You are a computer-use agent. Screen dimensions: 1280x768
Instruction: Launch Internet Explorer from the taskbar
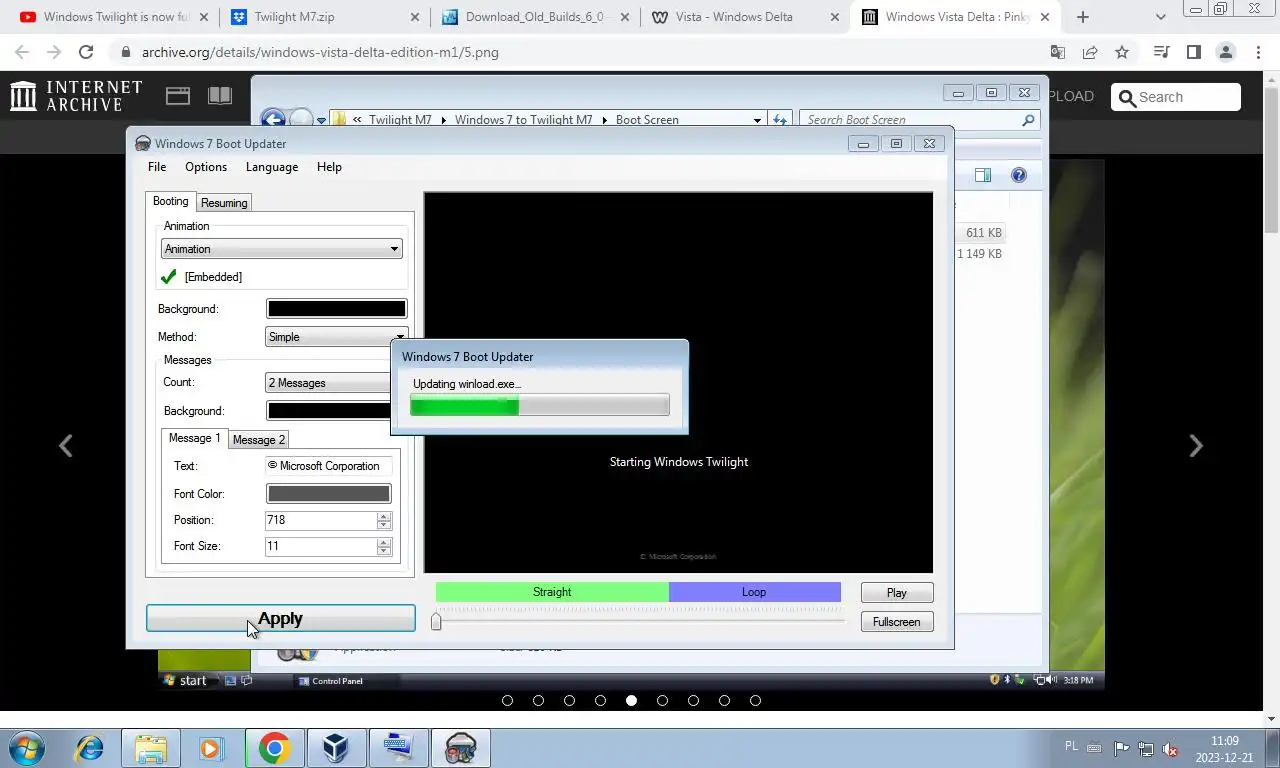90,748
